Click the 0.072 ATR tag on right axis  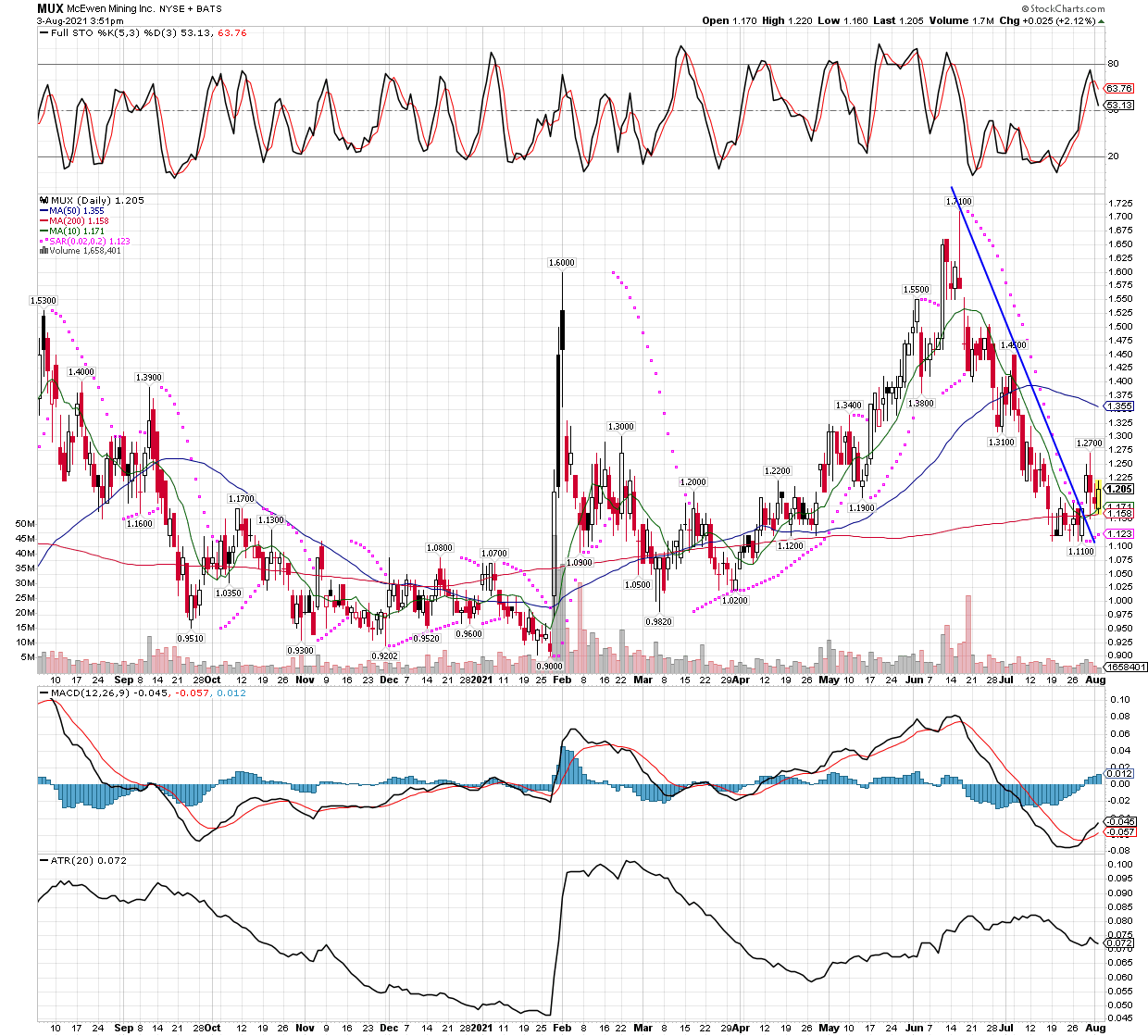point(1120,944)
